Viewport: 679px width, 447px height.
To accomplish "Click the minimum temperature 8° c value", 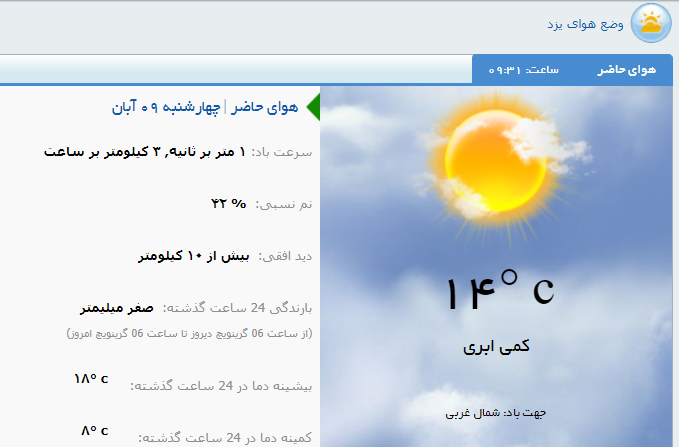I will [94, 431].
